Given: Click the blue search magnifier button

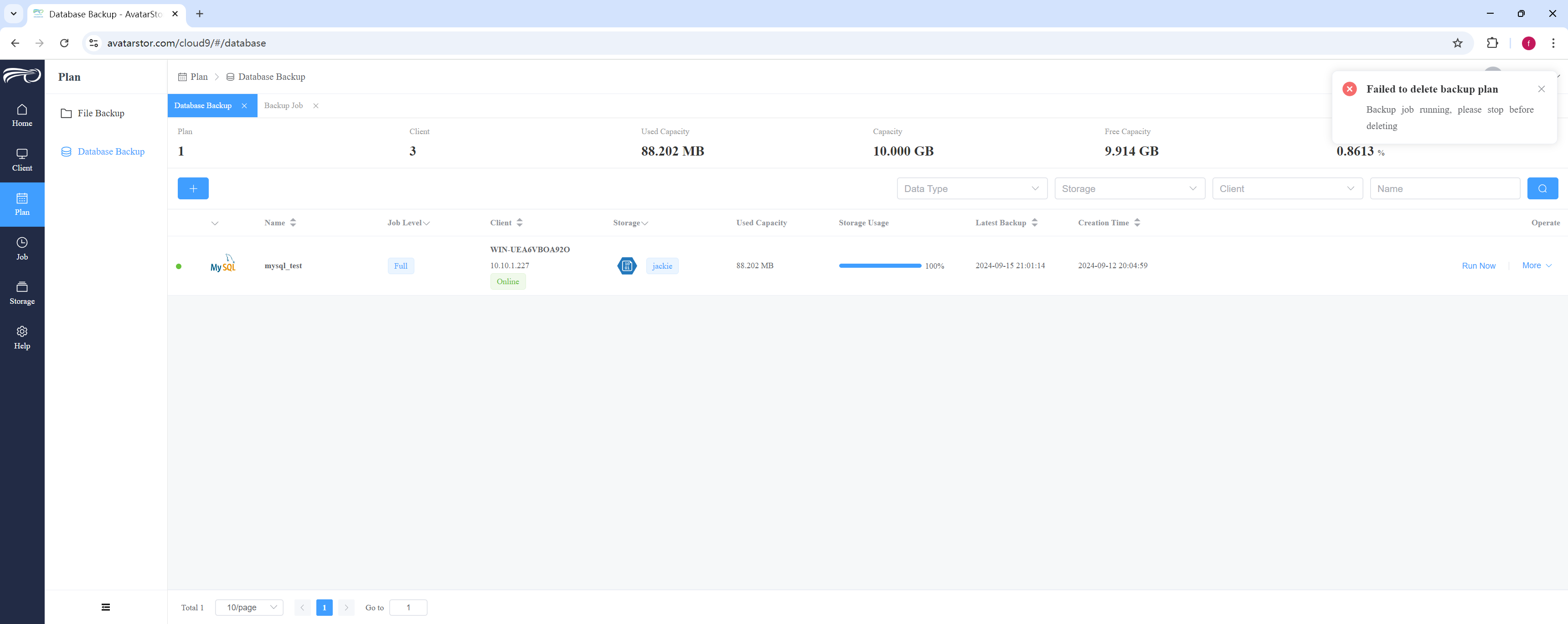Looking at the screenshot, I should [1542, 188].
